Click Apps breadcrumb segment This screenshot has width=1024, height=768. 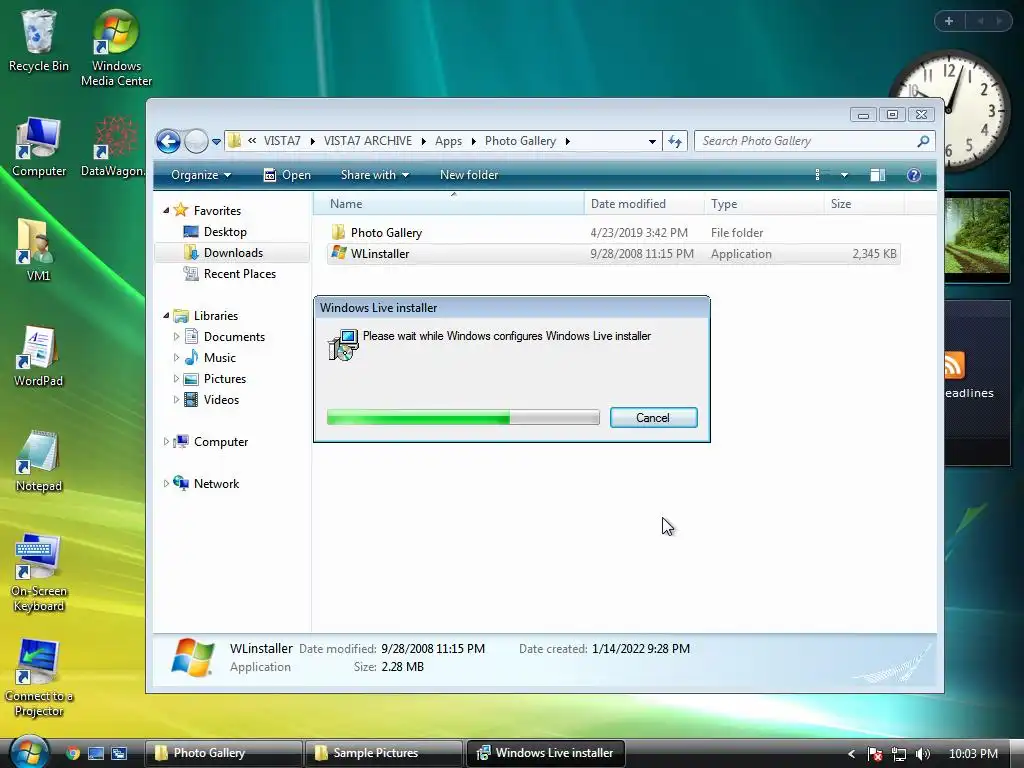tap(448, 141)
